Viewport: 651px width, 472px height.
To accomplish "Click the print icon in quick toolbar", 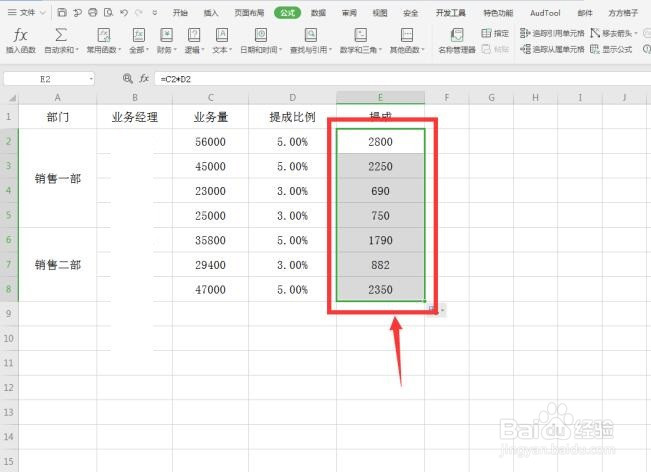I will point(93,12).
